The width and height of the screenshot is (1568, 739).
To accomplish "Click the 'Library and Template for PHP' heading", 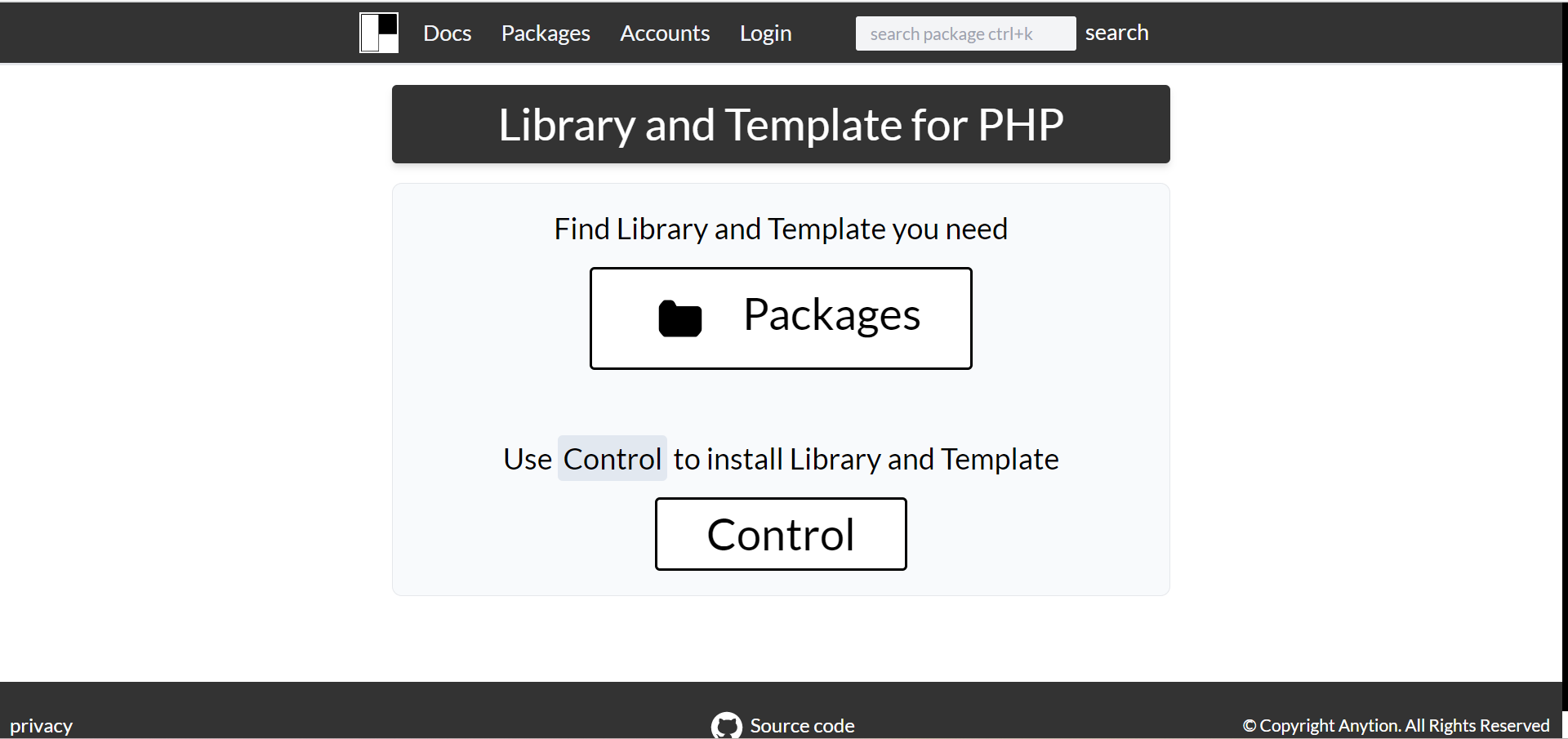I will tap(781, 124).
